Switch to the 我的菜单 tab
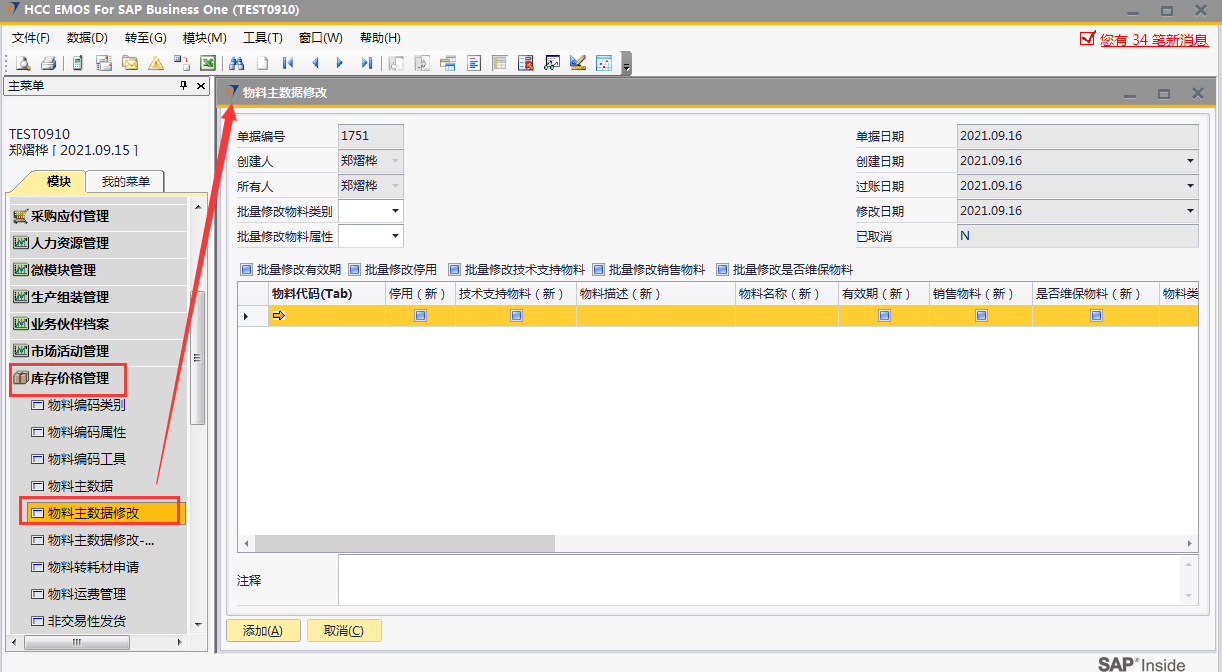This screenshot has width=1222, height=672. 125,182
